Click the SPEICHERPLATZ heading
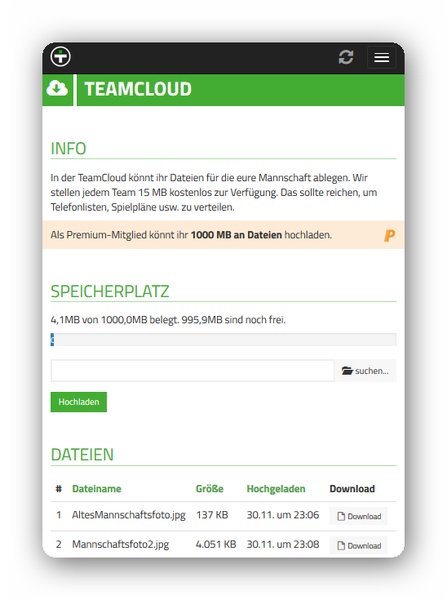The width and height of the screenshot is (447, 600). (110, 292)
